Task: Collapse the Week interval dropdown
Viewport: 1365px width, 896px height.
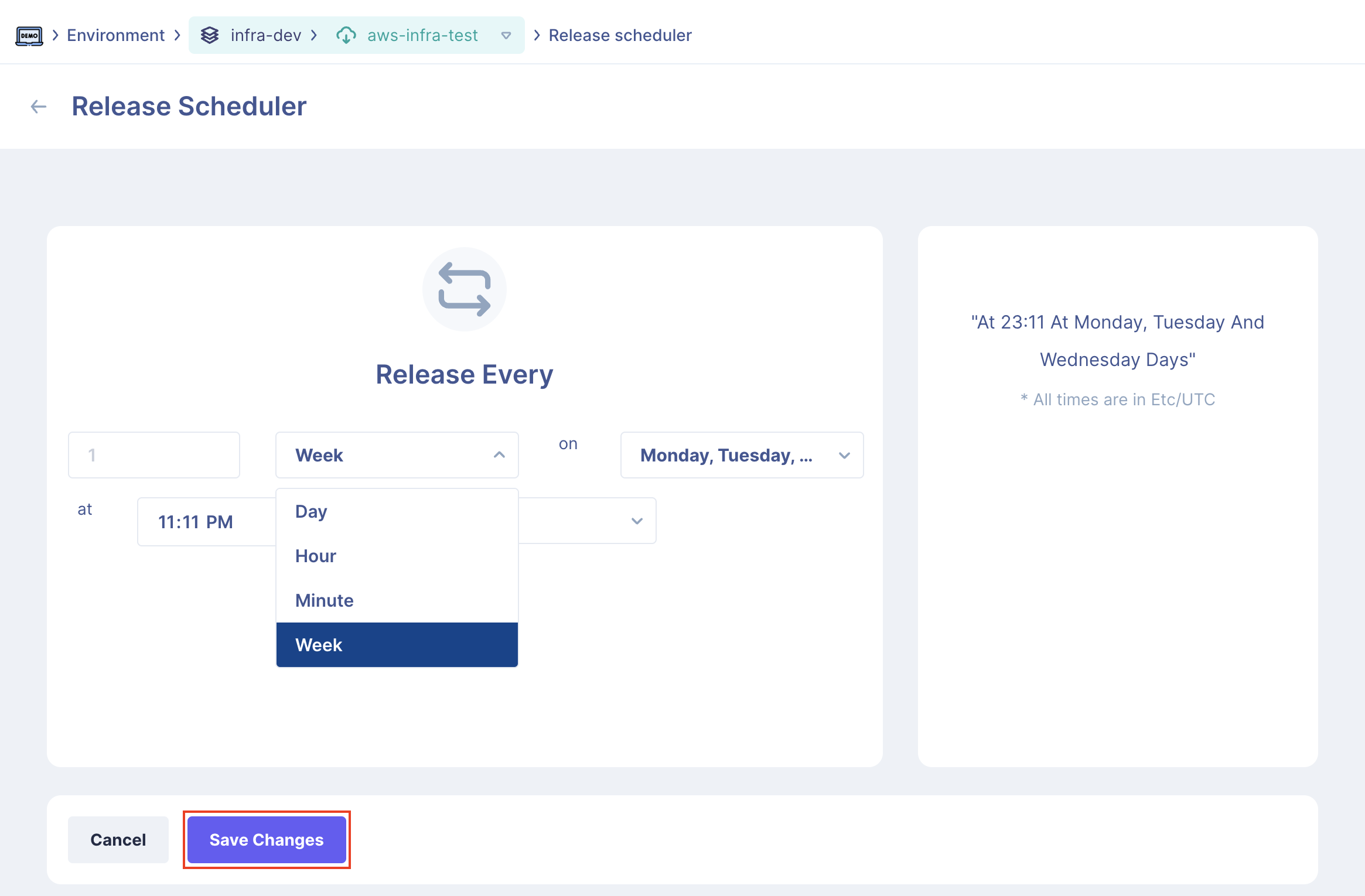Action: (x=499, y=455)
